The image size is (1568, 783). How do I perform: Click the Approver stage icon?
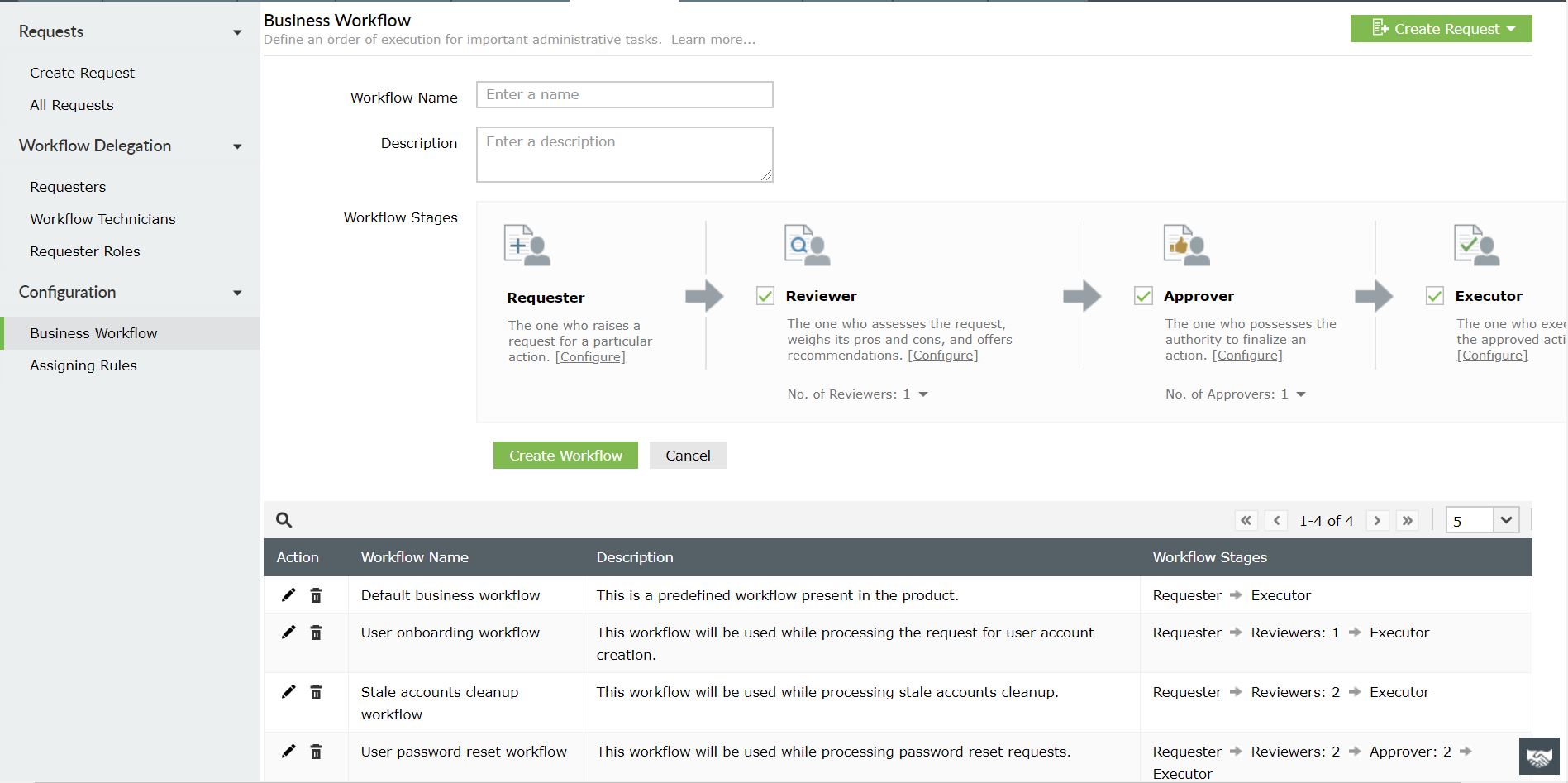click(x=1185, y=245)
